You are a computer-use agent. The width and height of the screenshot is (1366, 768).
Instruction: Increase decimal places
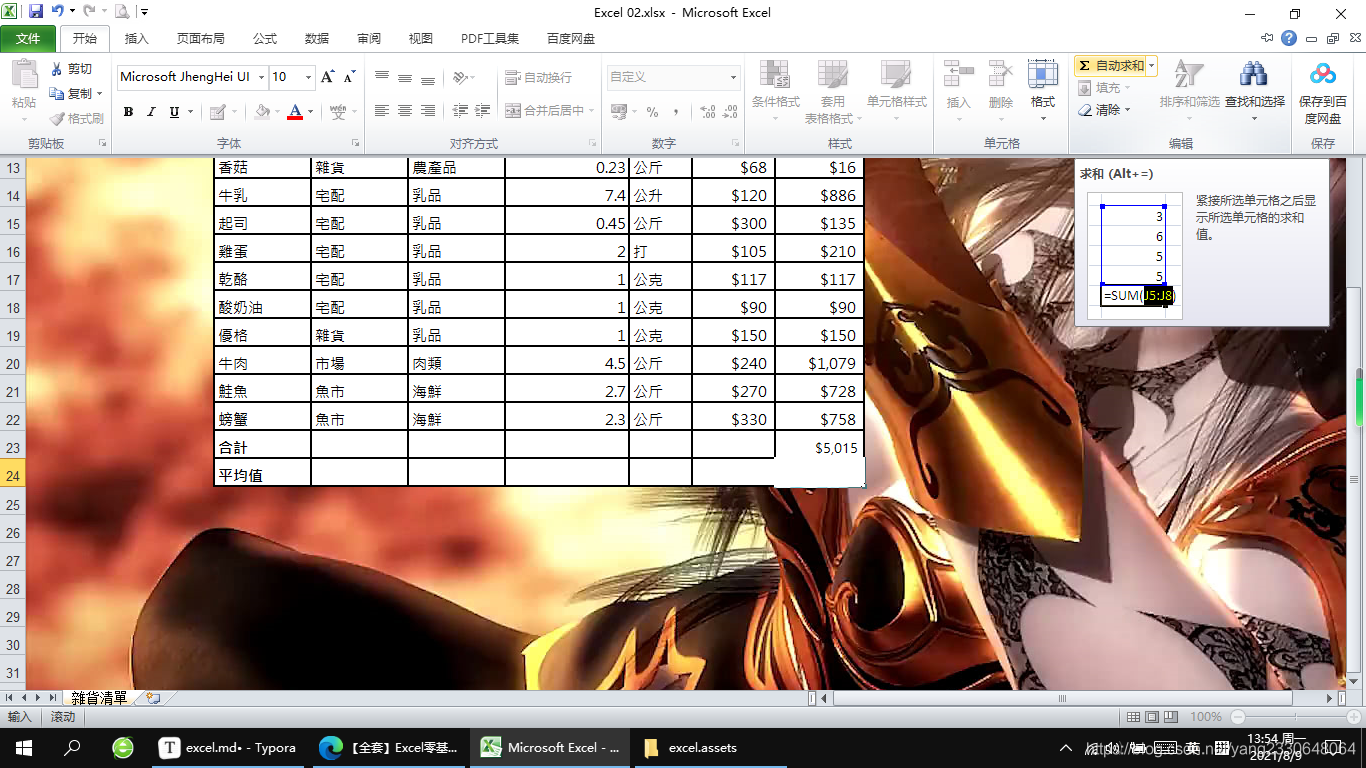[x=708, y=112]
